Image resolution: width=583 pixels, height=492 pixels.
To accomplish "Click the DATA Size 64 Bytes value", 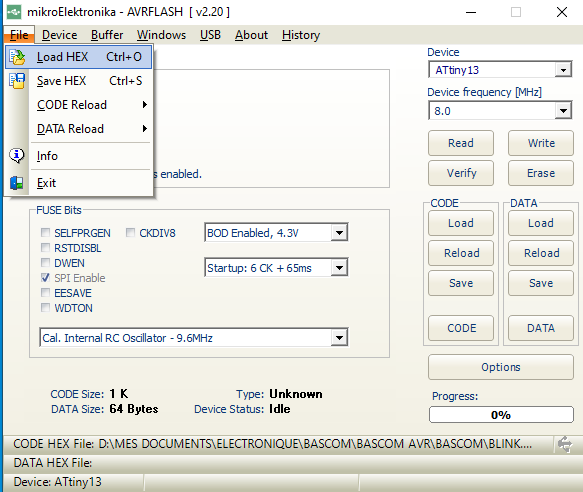I will click(134, 409).
